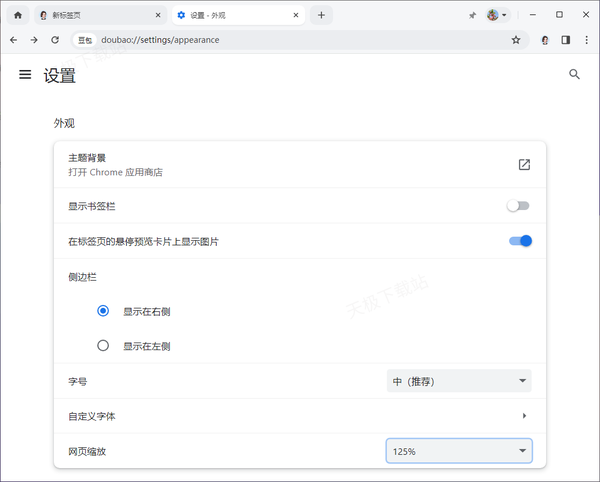Go forward with the forward arrow
The height and width of the screenshot is (482, 600).
[34, 40]
